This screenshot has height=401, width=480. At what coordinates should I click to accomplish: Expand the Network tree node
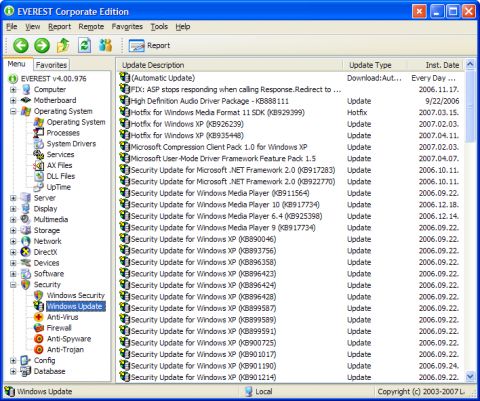tap(13, 241)
